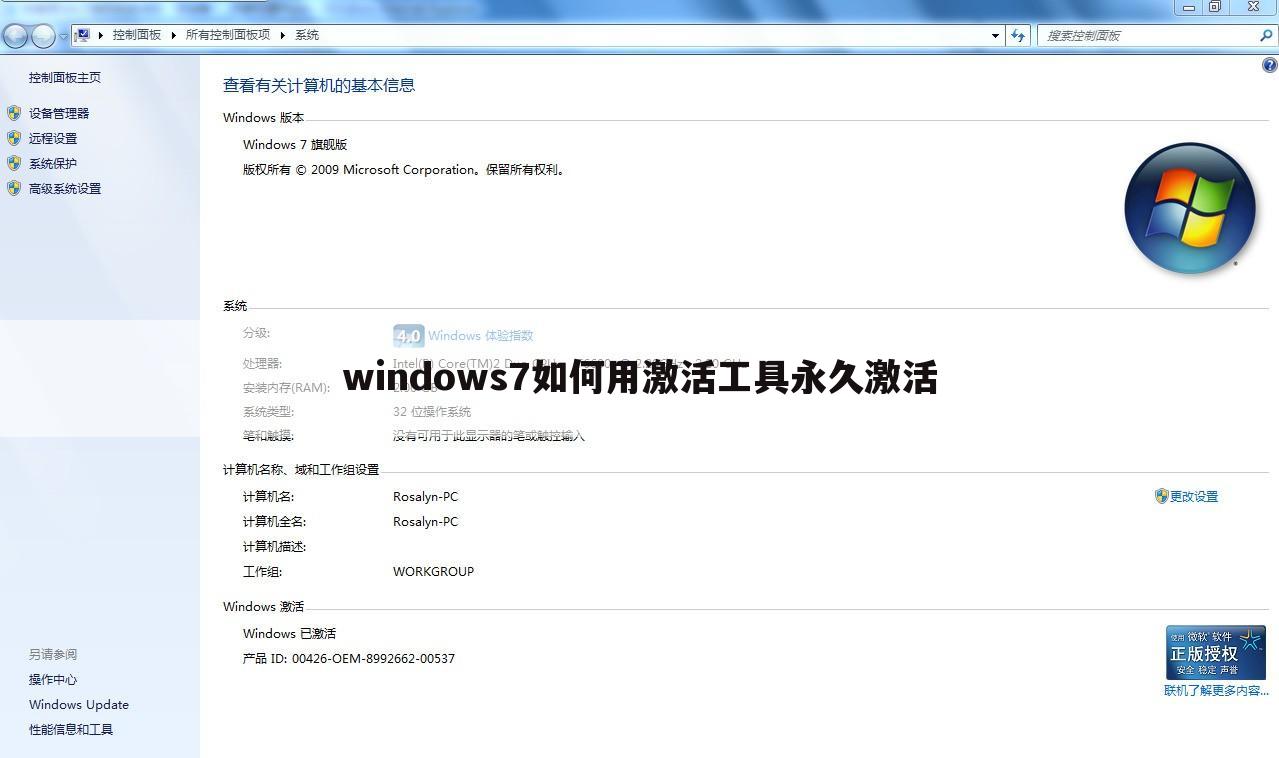
Task: Click the Windows 已激活 status text
Action: [289, 633]
